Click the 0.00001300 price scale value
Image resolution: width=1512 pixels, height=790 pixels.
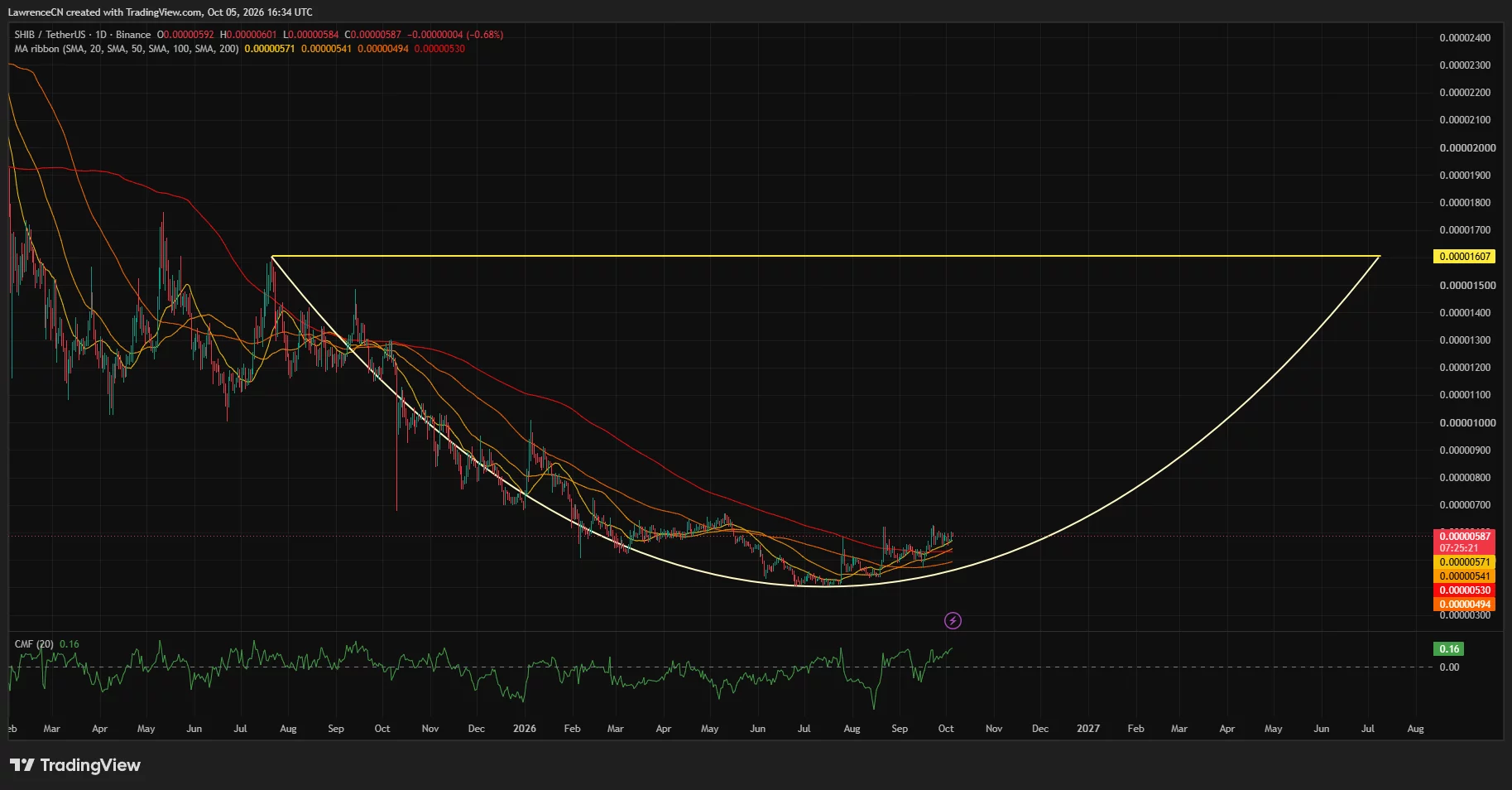point(1465,340)
